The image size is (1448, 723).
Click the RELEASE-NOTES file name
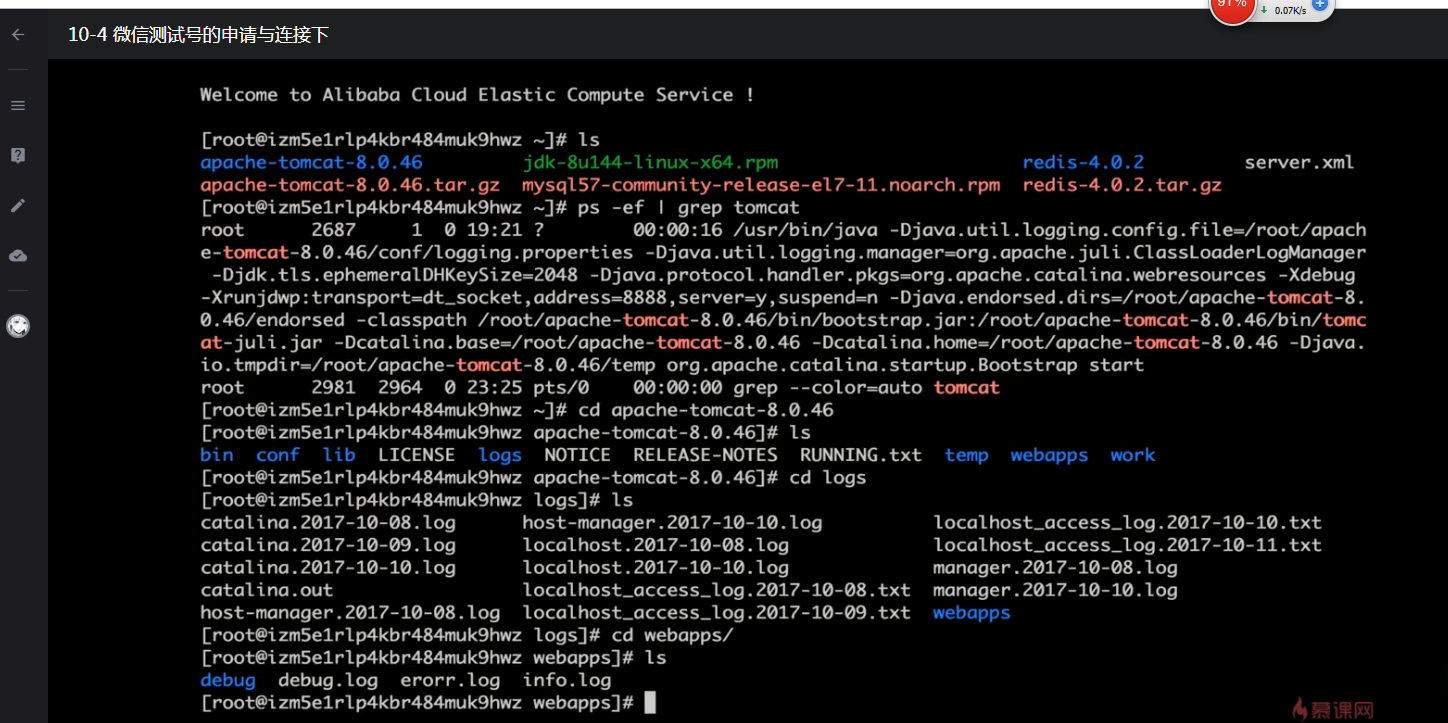(705, 455)
